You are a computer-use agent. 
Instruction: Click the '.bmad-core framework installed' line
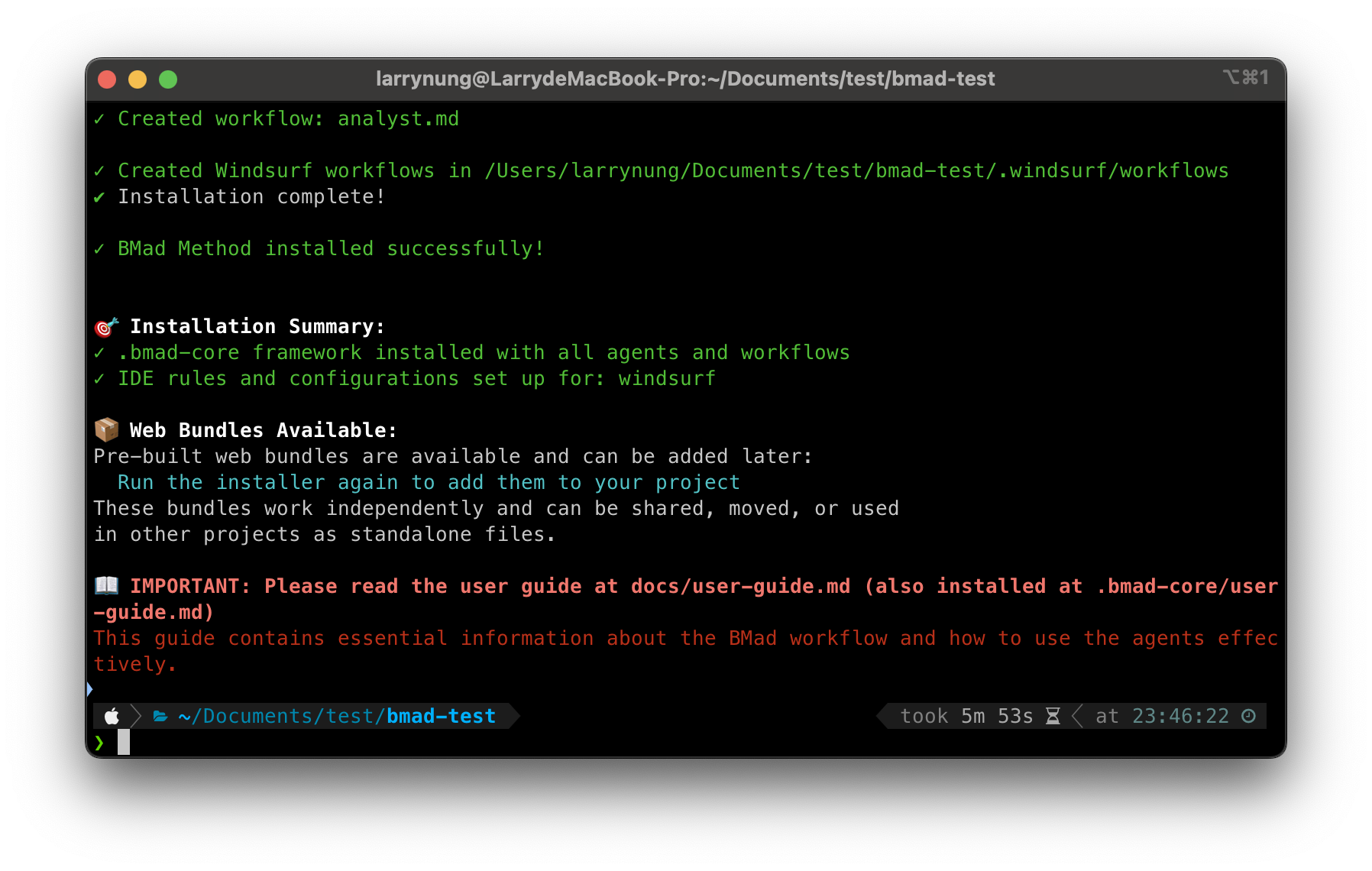pos(484,352)
